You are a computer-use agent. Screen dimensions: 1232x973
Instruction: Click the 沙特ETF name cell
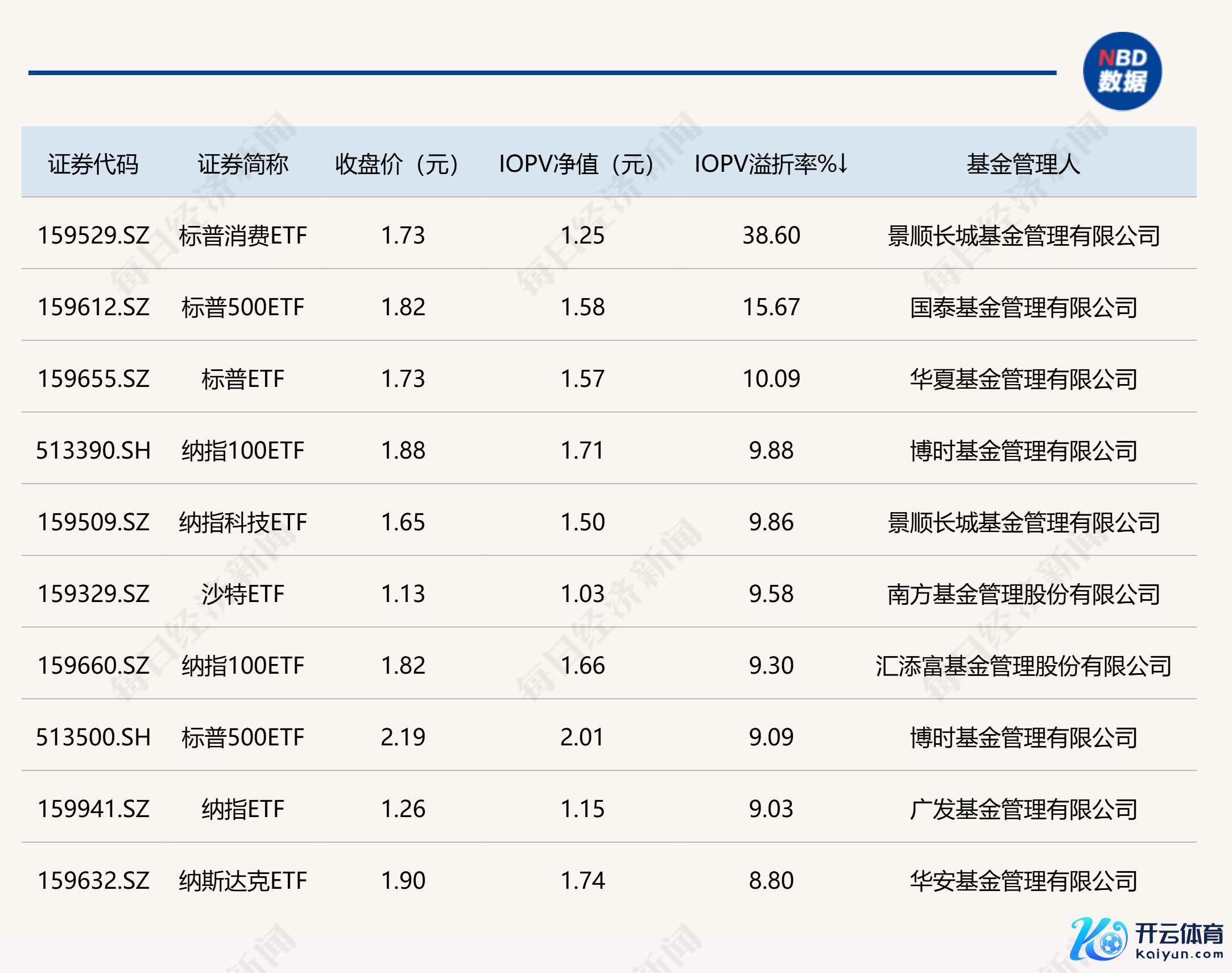pos(242,594)
